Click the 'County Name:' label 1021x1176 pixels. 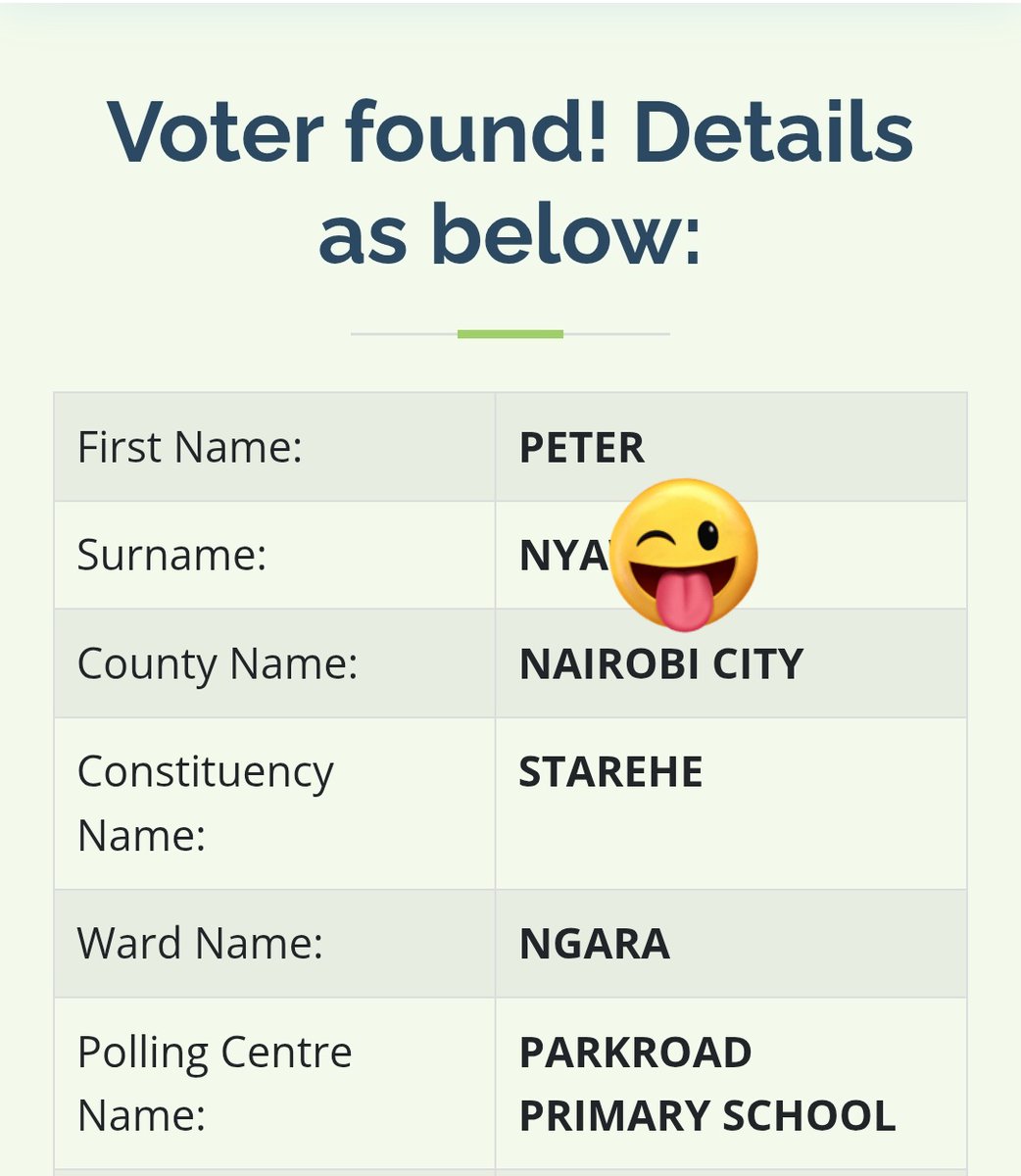pyautogui.click(x=218, y=664)
